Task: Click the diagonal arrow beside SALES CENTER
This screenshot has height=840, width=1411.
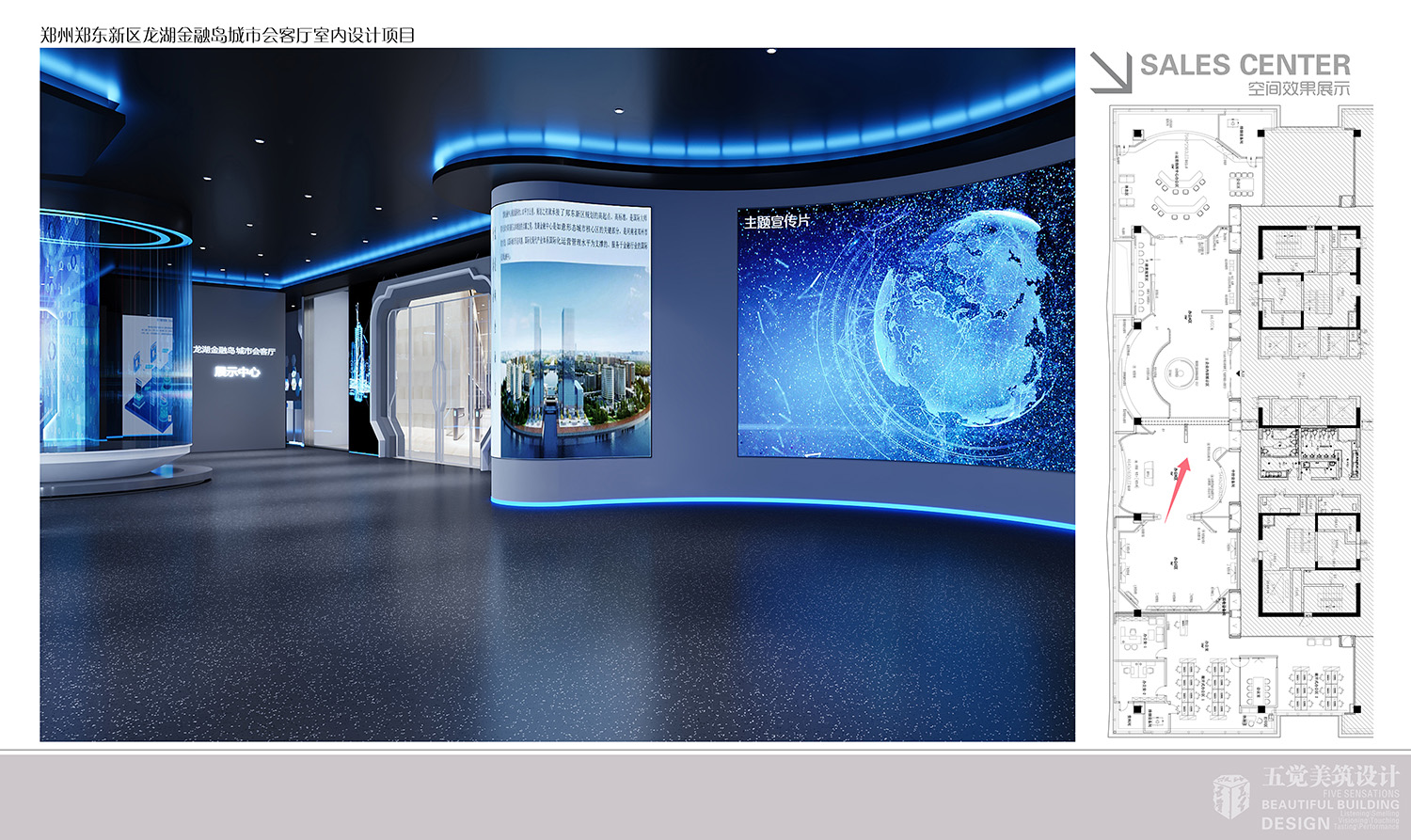Action: tap(1111, 72)
